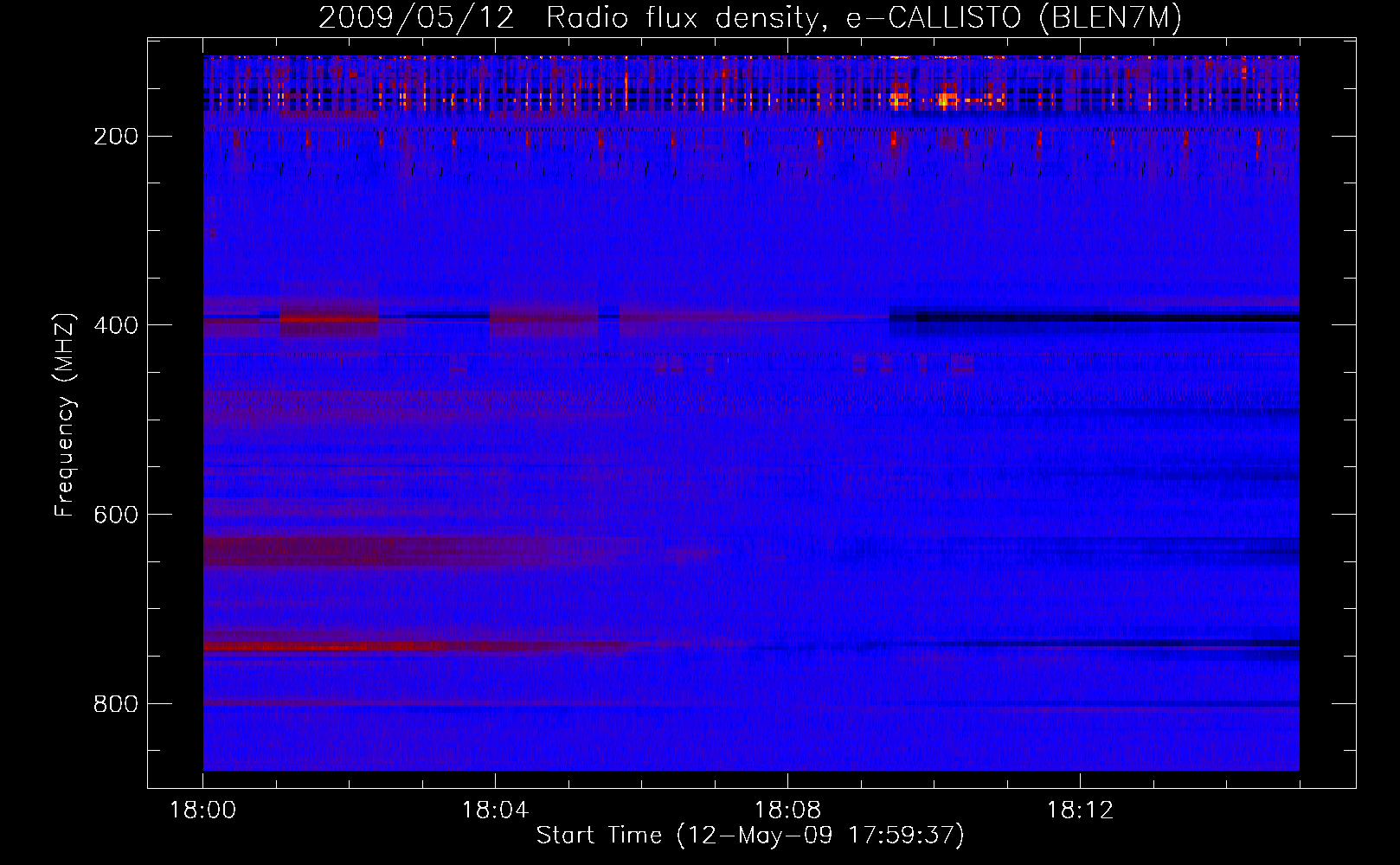Click the plot title 'Radio flux density, e-CALLISTO (BLEN7M)'
This screenshot has width=1400, height=865.
(x=864, y=18)
